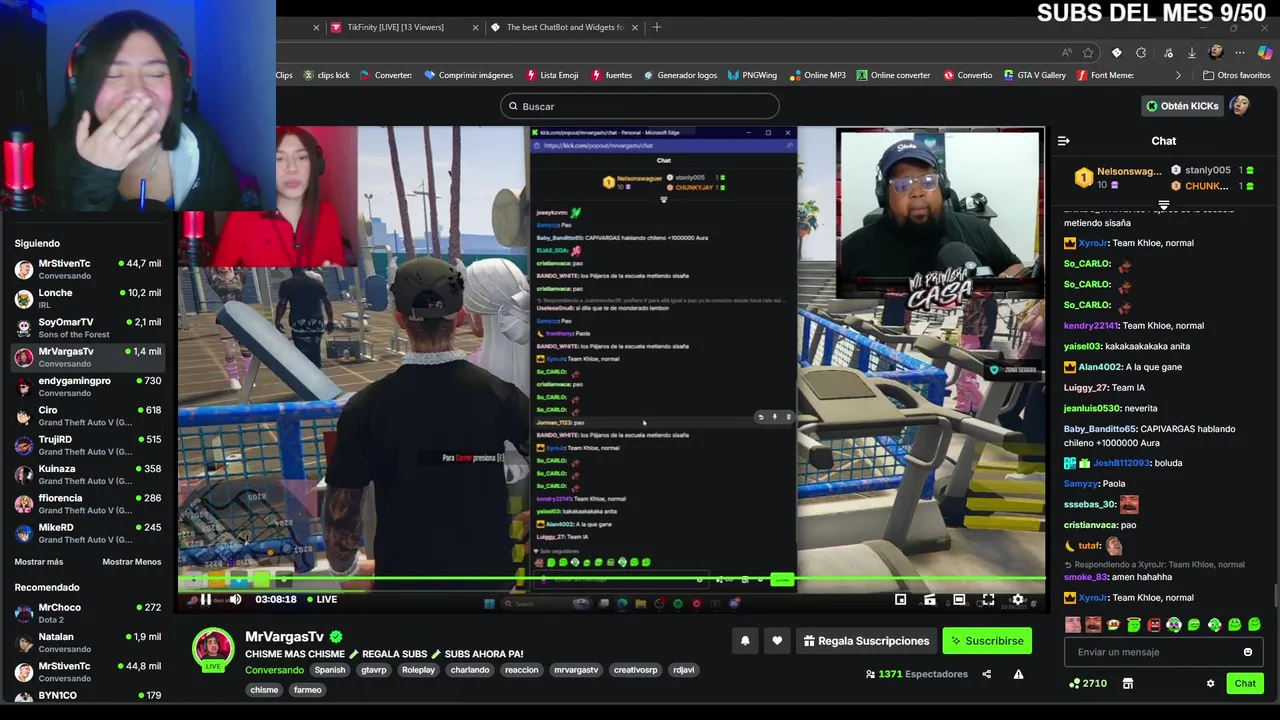Open browser downloads icon
Image resolution: width=1280 pixels, height=720 pixels.
pos(1191,52)
